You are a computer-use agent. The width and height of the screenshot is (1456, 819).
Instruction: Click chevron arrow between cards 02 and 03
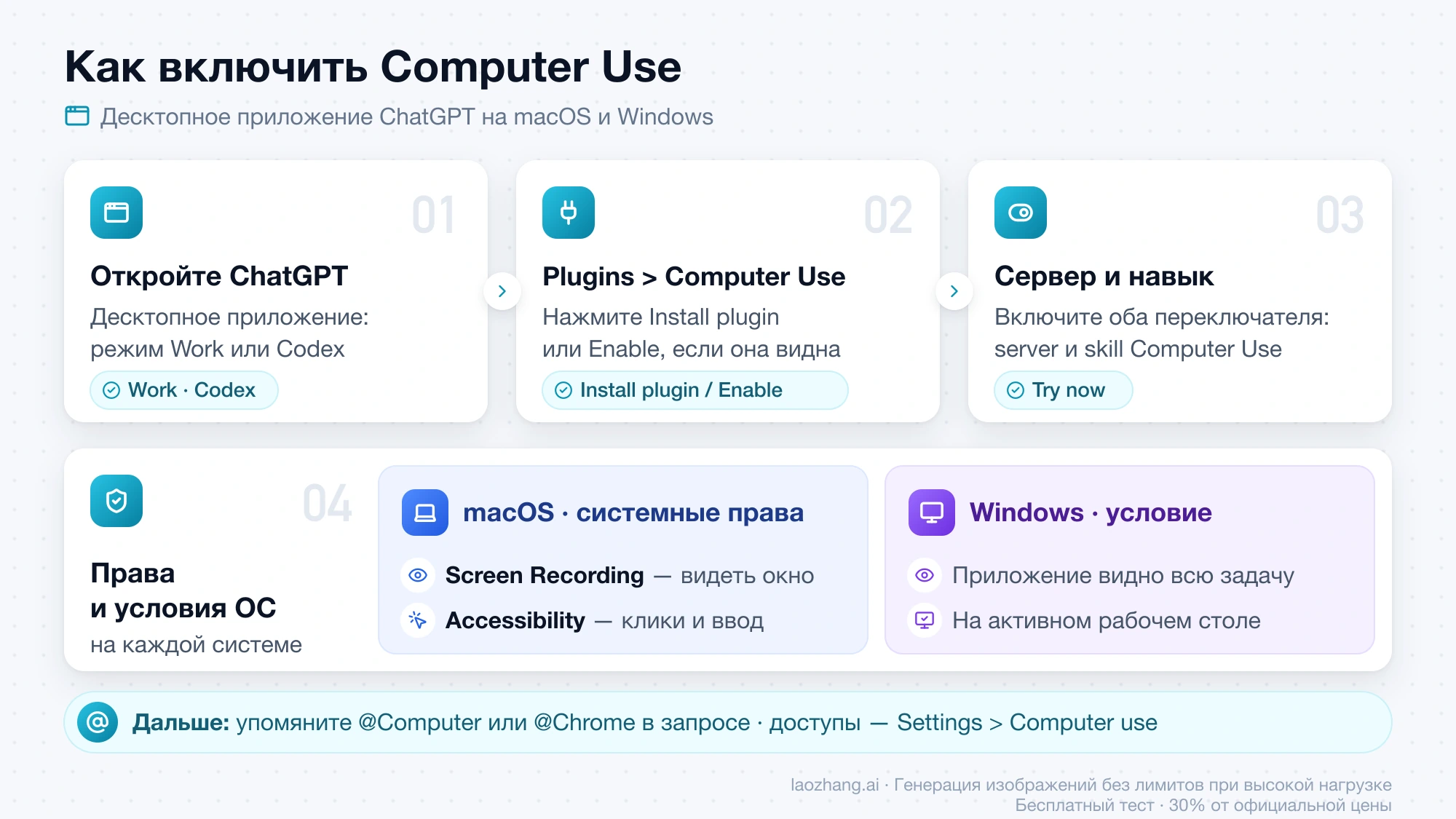(954, 291)
